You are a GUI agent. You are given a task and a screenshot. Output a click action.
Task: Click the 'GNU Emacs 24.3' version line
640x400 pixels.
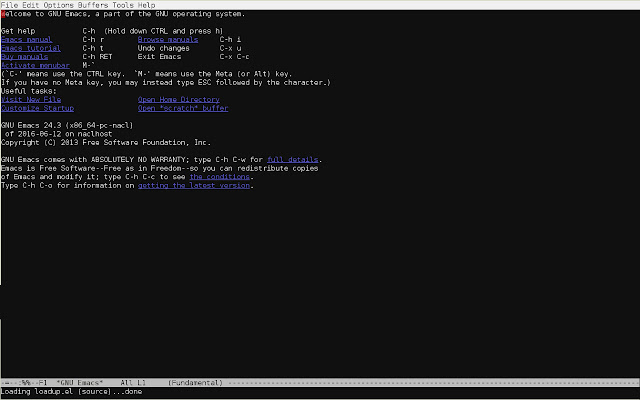pos(67,125)
